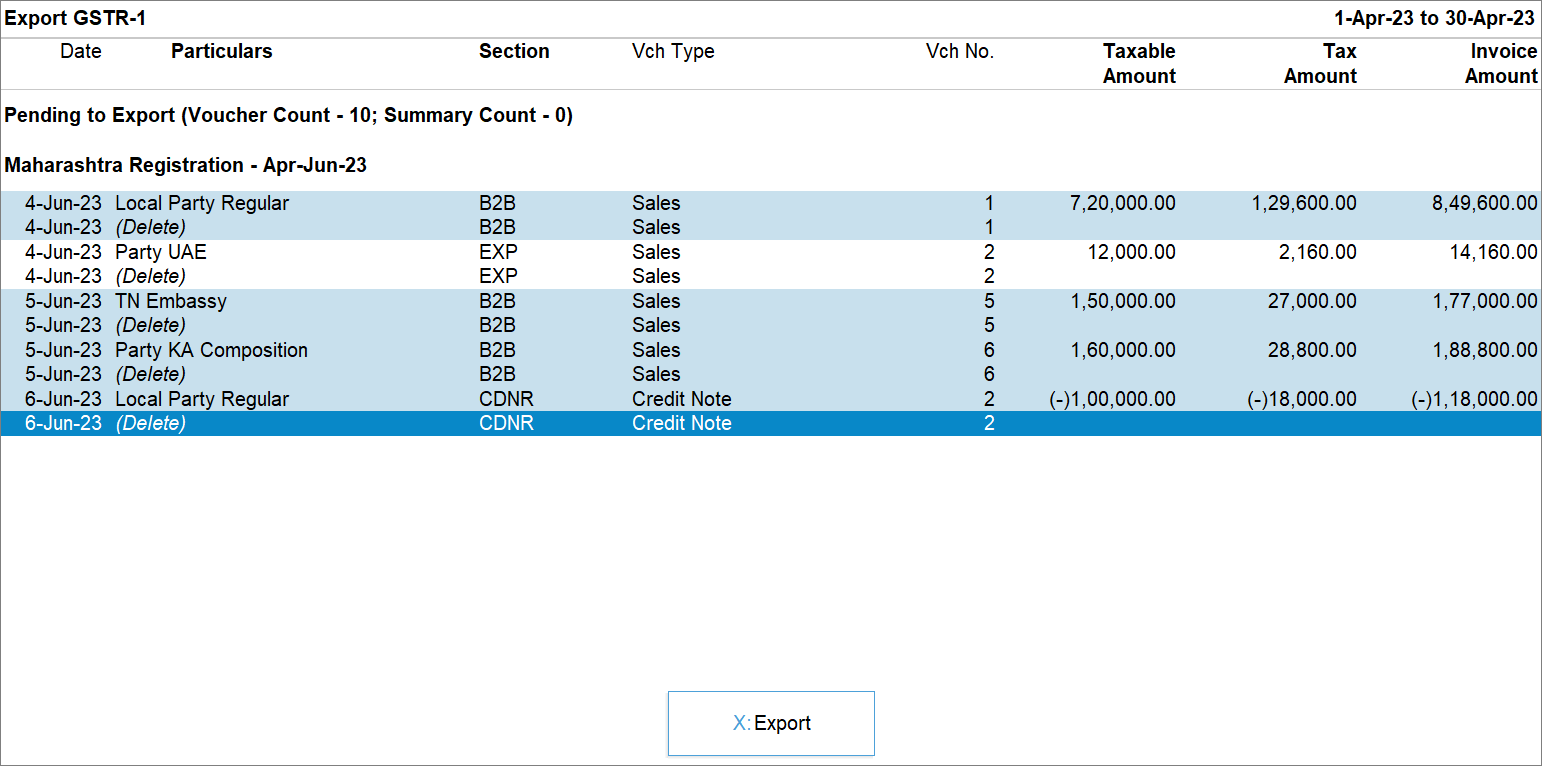Click the Vch No. column header
The height and width of the screenshot is (766, 1542).
(x=960, y=51)
